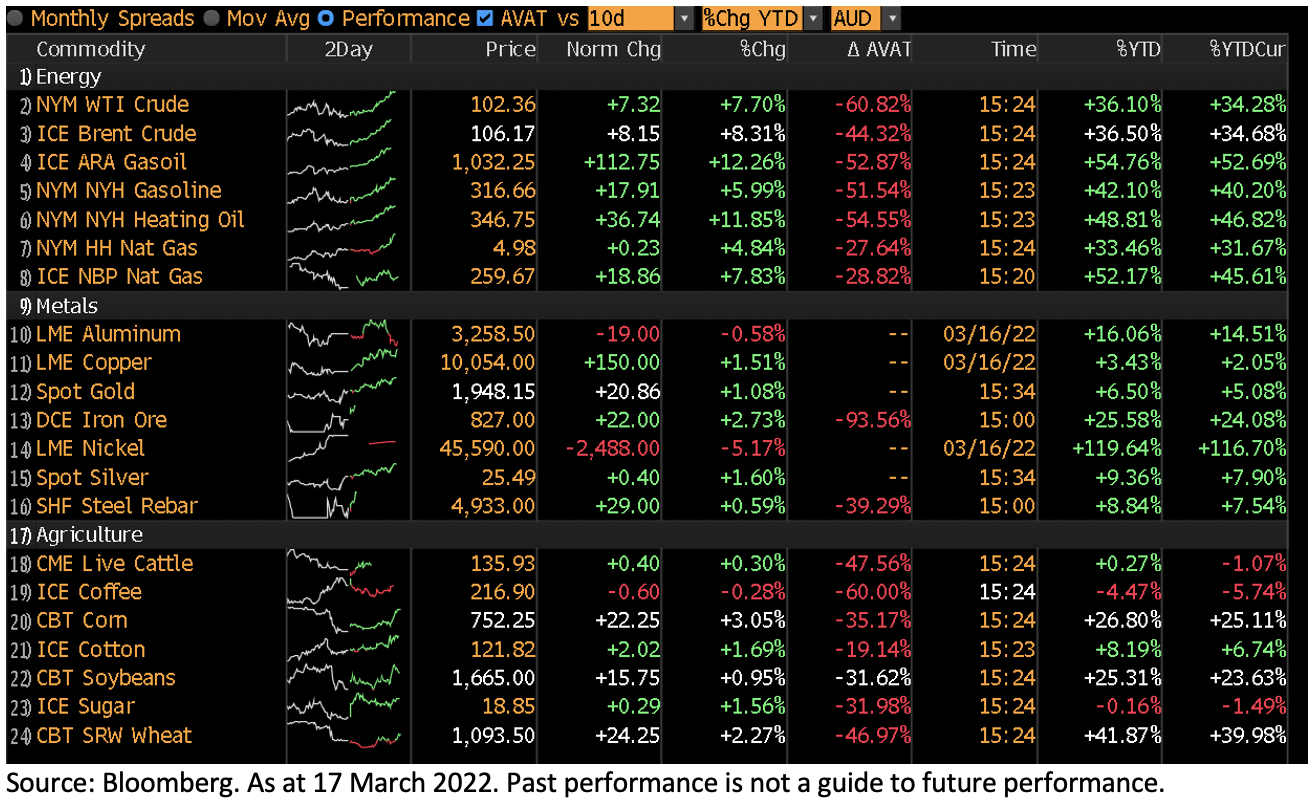Open the LME Nickel commodity row
This screenshot has height=806, width=1310.
[90, 448]
